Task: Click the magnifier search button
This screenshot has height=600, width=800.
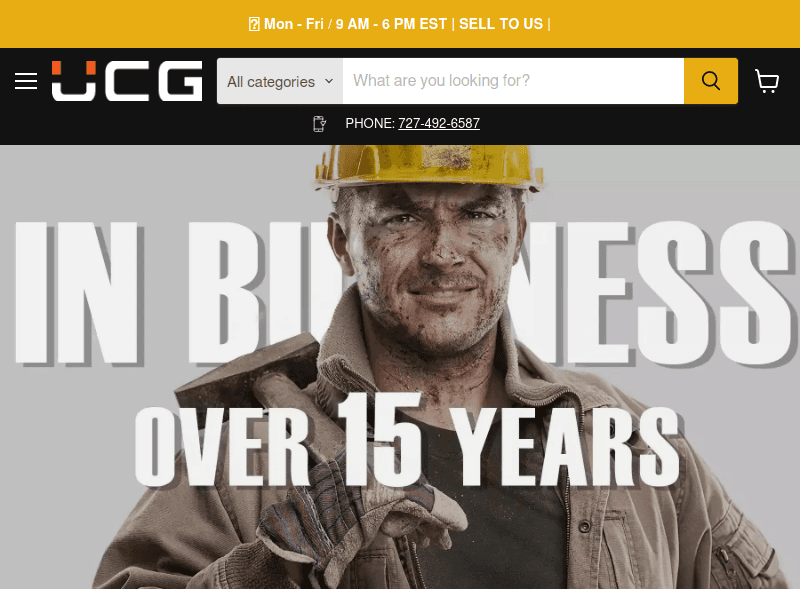Action: click(x=711, y=81)
